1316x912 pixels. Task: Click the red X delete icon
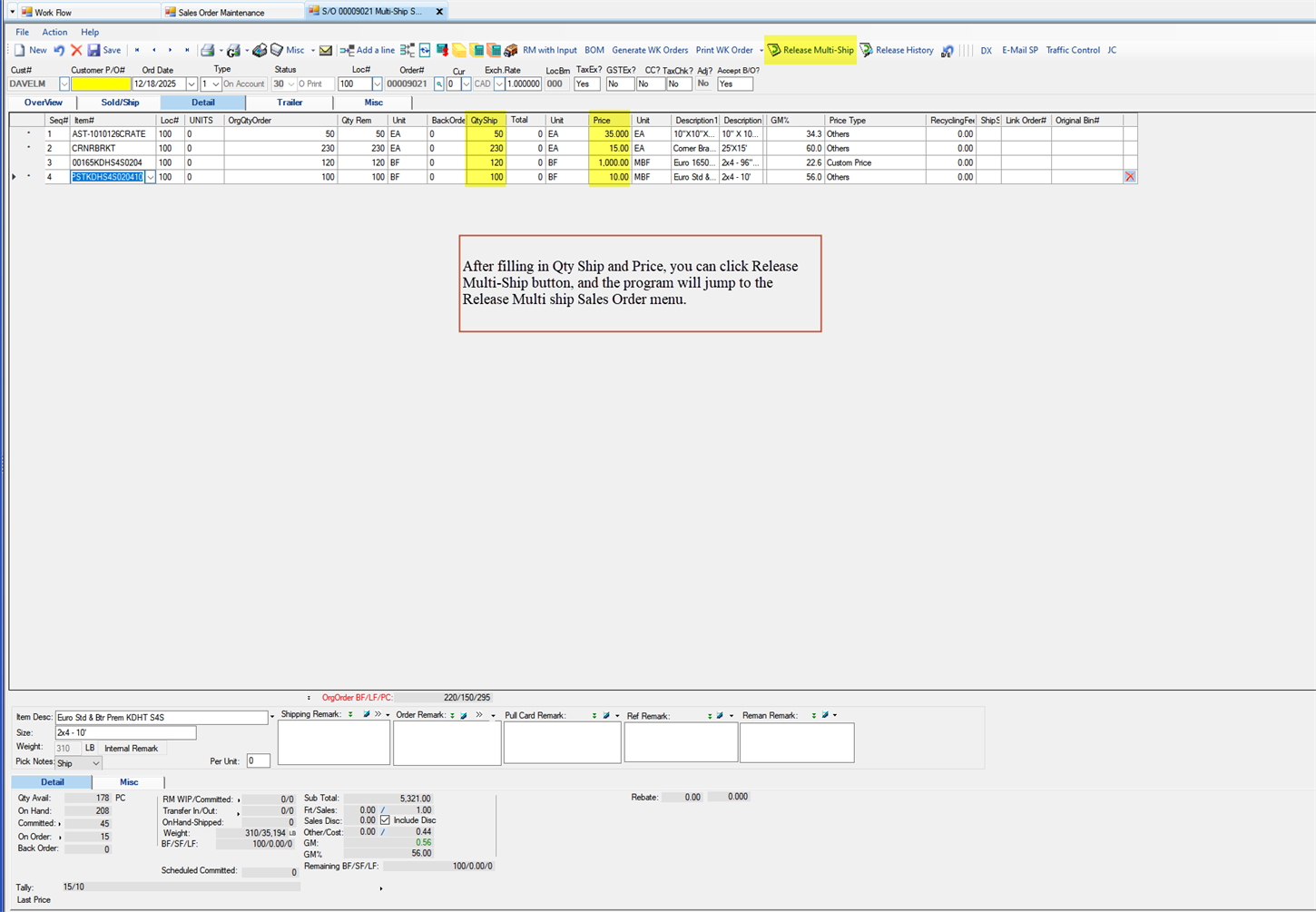coord(76,50)
